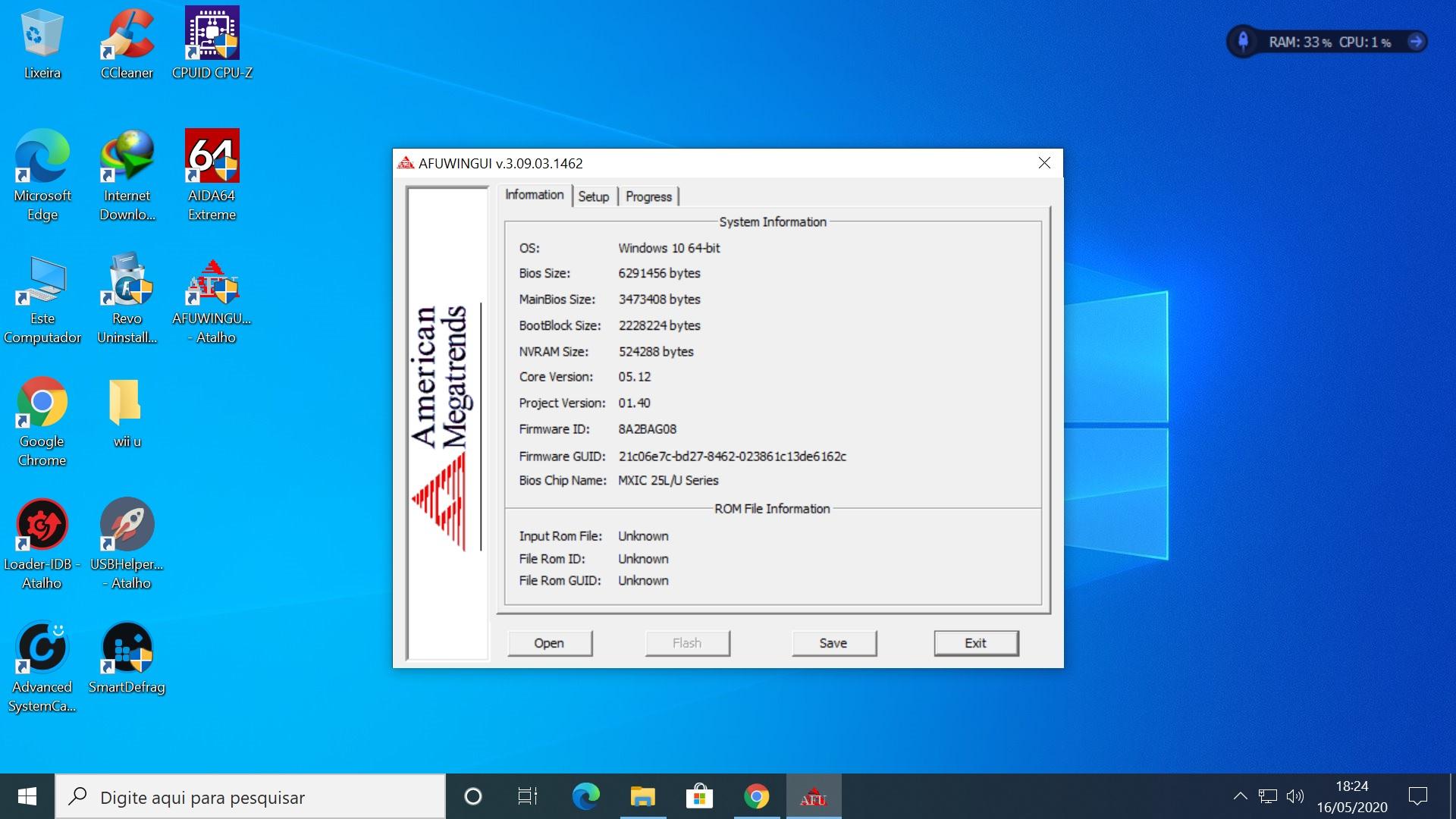Click the Bios Chip Name MXIC 25L/U Series
Viewport: 1456px width, 819px height.
(668, 481)
